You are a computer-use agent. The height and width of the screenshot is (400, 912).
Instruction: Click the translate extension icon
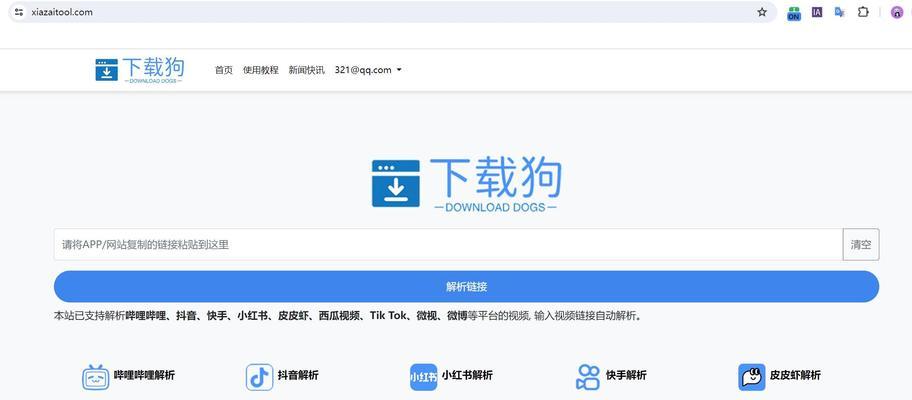[x=839, y=12]
